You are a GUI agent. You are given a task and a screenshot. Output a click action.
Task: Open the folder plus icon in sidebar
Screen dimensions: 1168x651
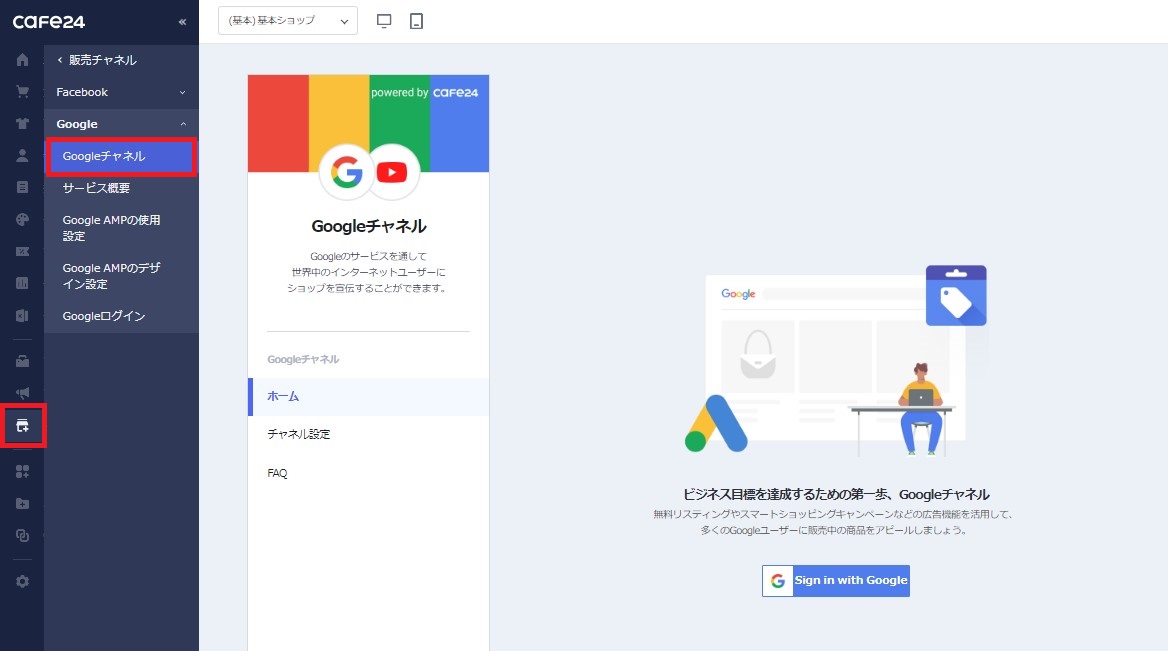point(22,504)
